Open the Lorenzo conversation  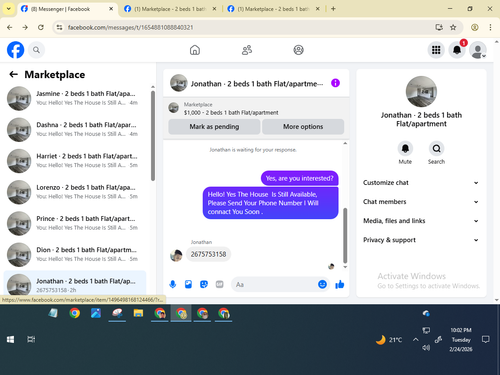(x=75, y=192)
